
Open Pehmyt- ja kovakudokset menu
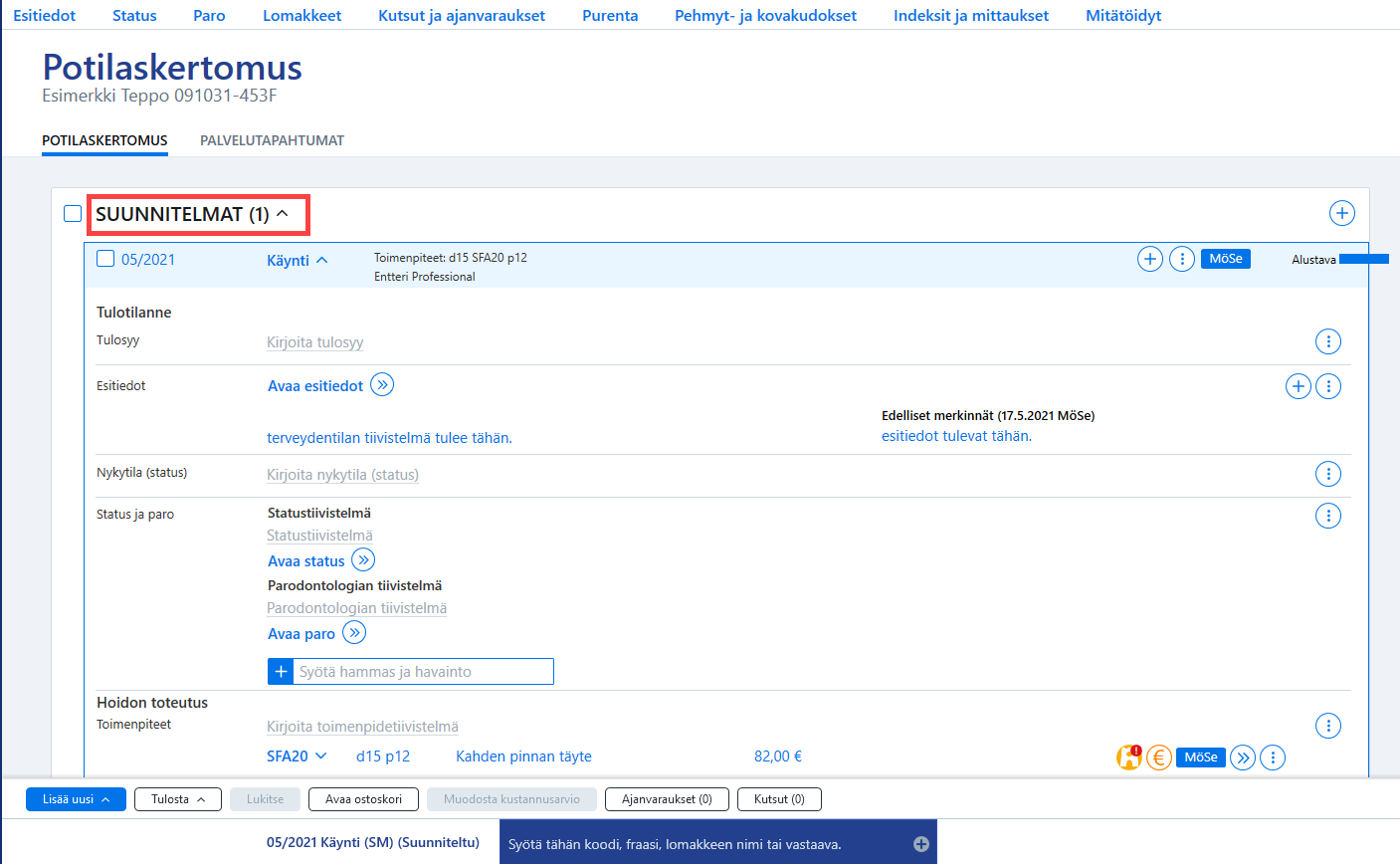click(765, 15)
